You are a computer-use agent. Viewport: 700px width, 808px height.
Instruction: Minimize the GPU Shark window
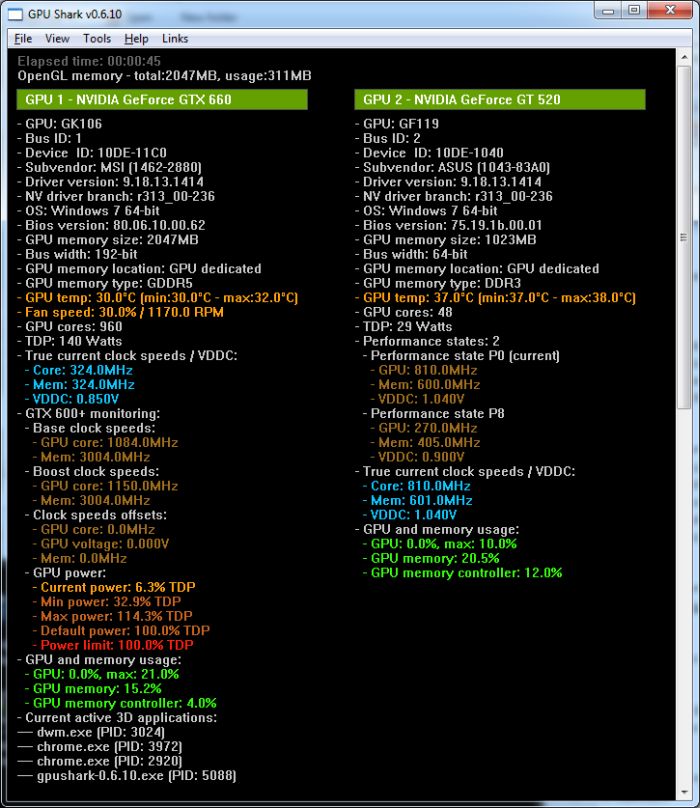coord(608,10)
